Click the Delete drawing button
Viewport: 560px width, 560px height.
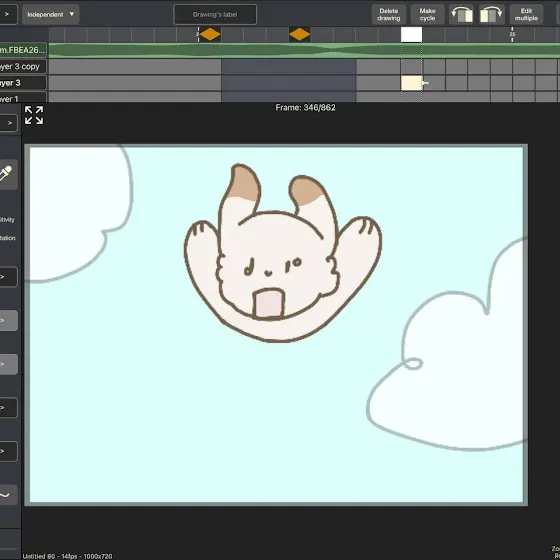(389, 14)
